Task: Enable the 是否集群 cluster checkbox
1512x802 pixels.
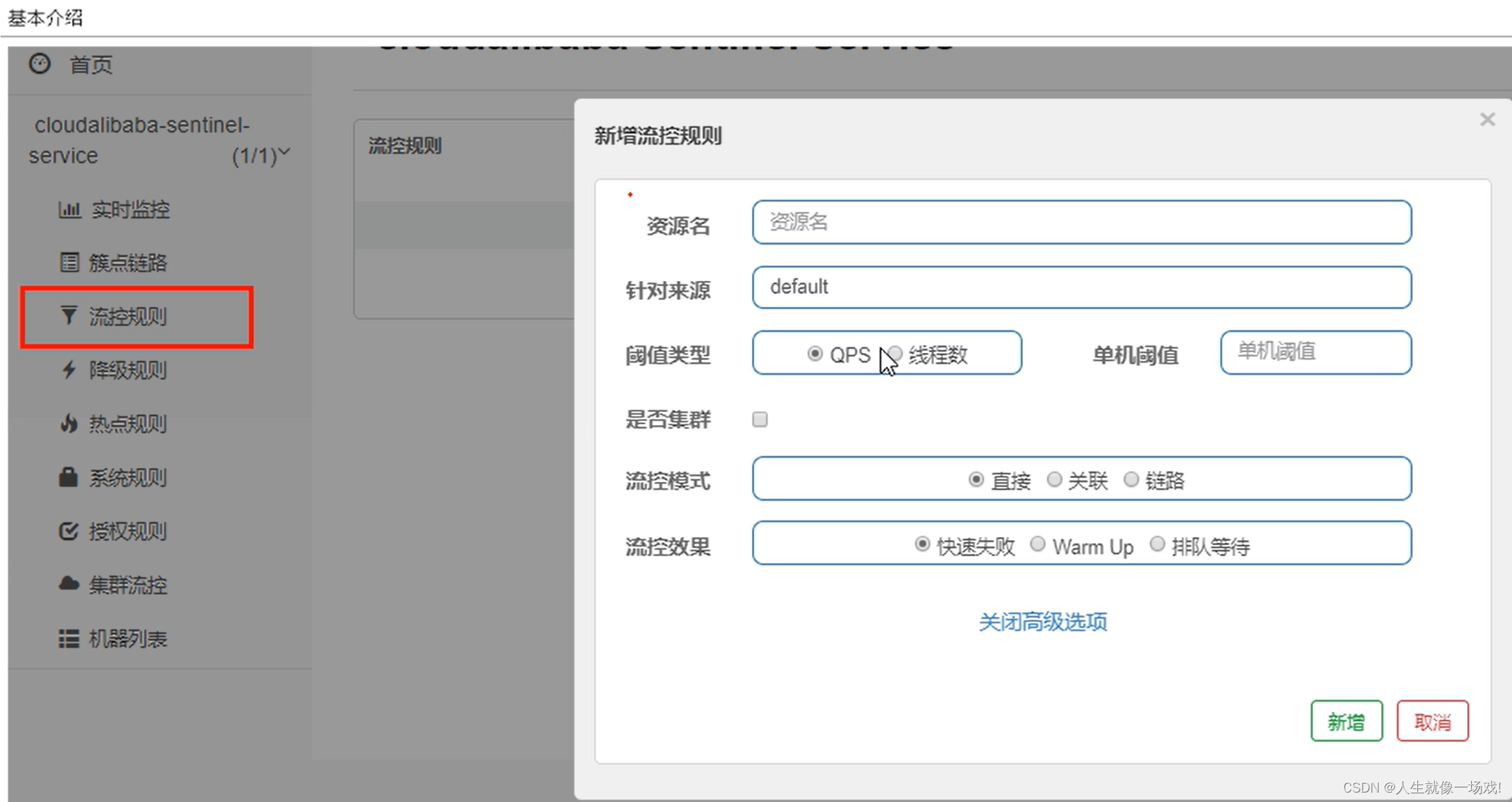Action: coord(759,419)
